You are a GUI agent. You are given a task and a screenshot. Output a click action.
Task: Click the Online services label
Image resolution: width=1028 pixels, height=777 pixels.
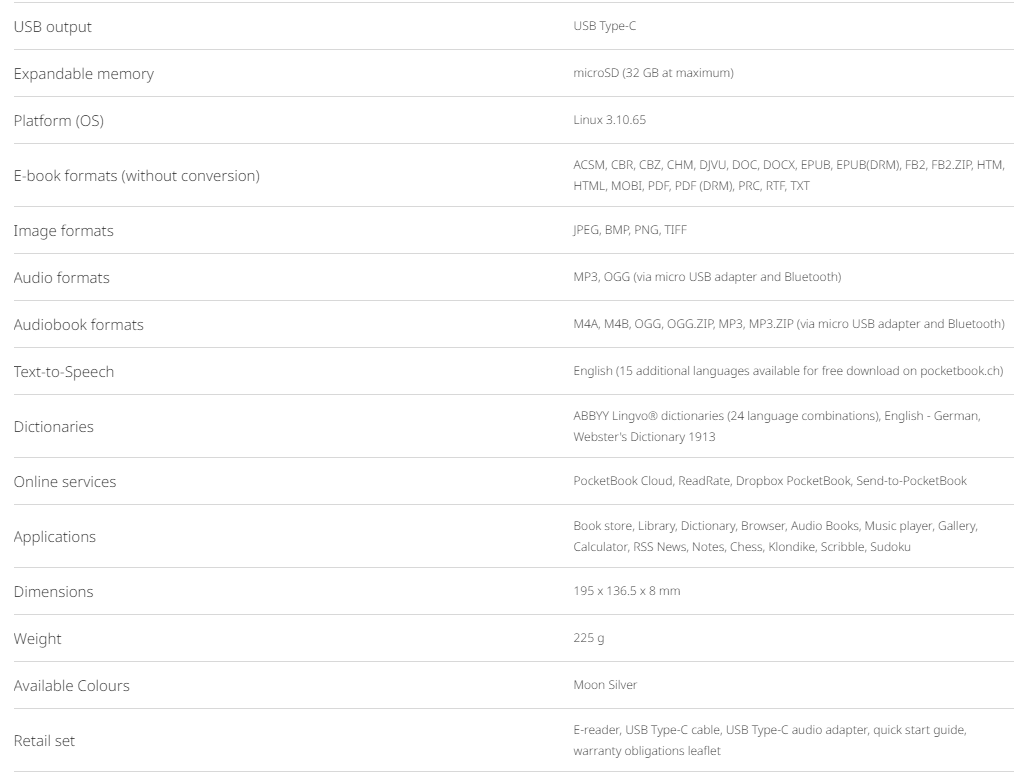point(64,482)
